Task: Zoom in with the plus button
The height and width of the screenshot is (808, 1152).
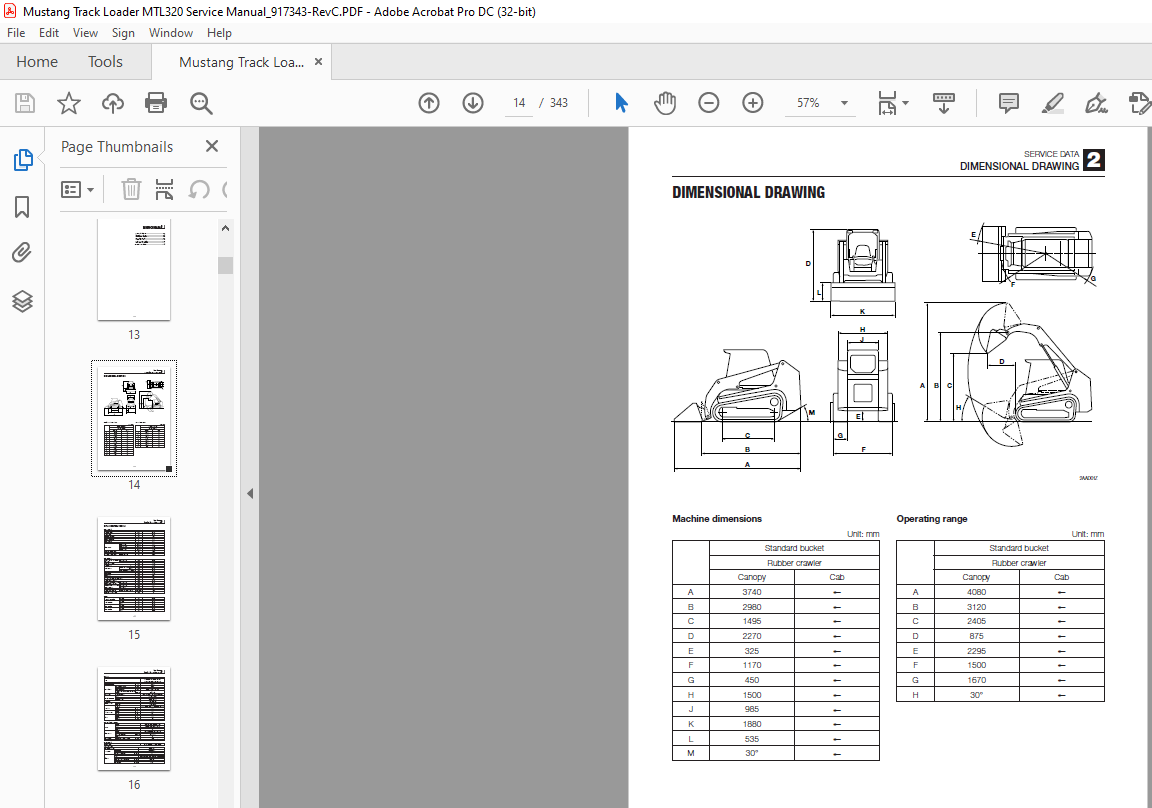Action: (753, 103)
